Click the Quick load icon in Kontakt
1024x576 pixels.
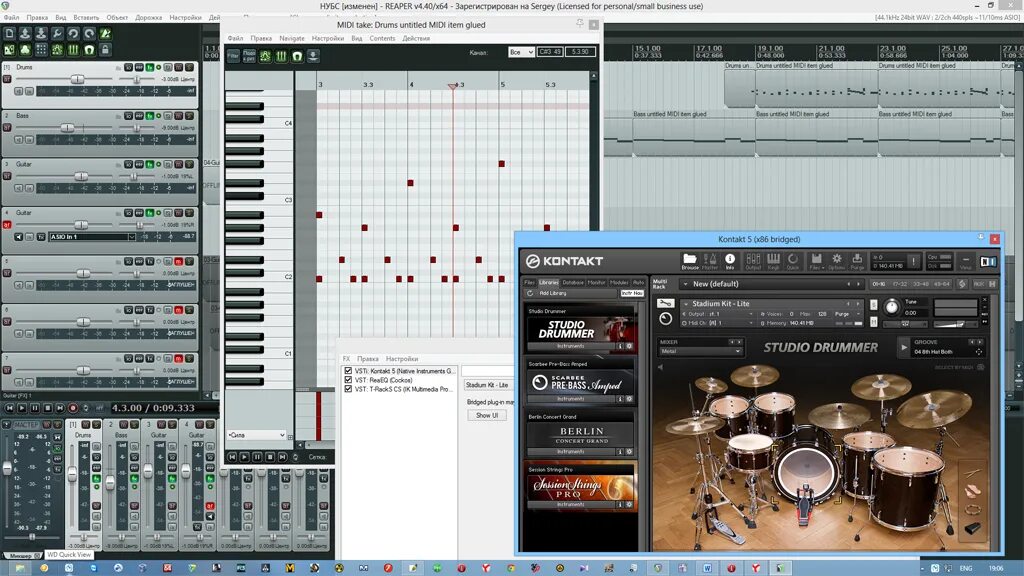click(x=793, y=261)
